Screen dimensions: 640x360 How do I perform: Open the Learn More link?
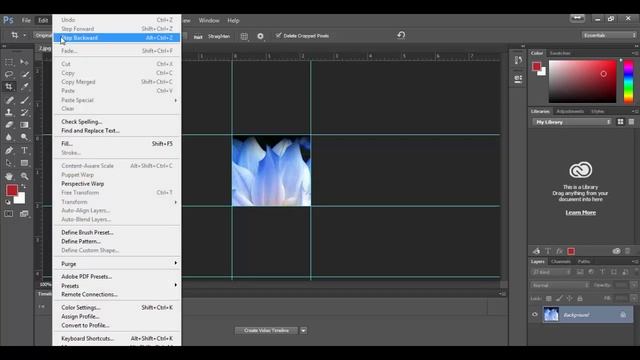pos(580,212)
